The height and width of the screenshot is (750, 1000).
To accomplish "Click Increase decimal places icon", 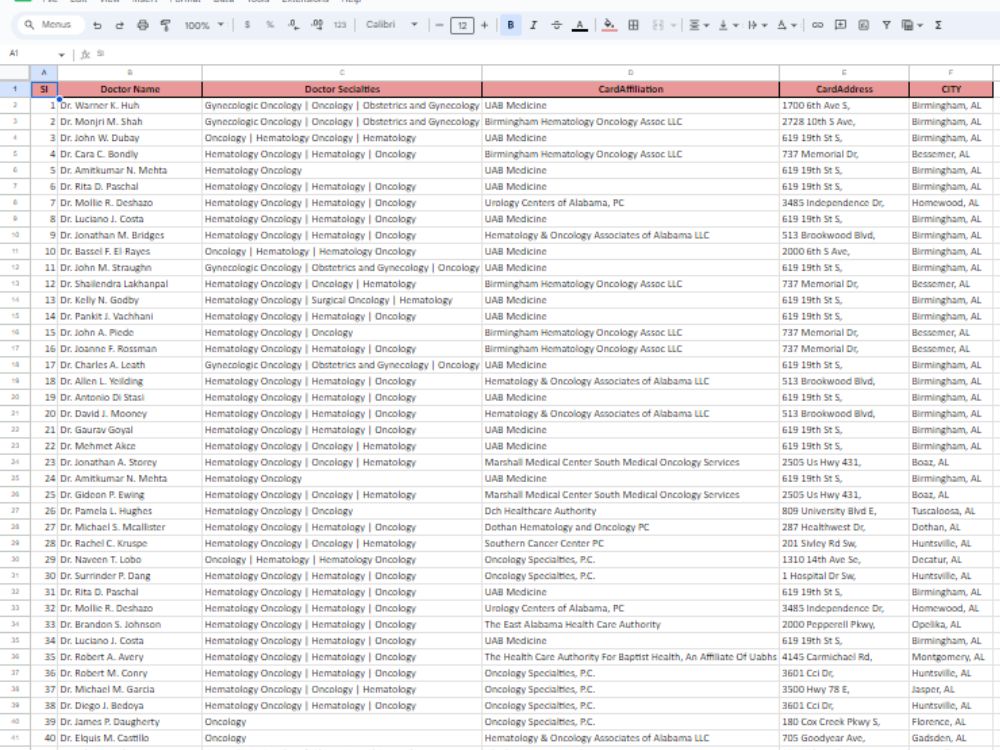I will coord(317,25).
